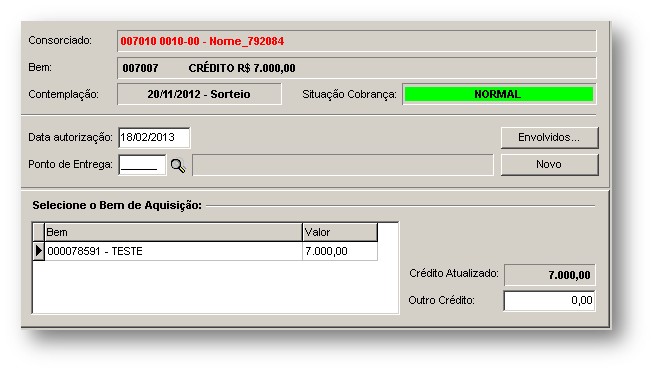
Task: Select the 000078591 - TESTE cell
Action: 174,251
